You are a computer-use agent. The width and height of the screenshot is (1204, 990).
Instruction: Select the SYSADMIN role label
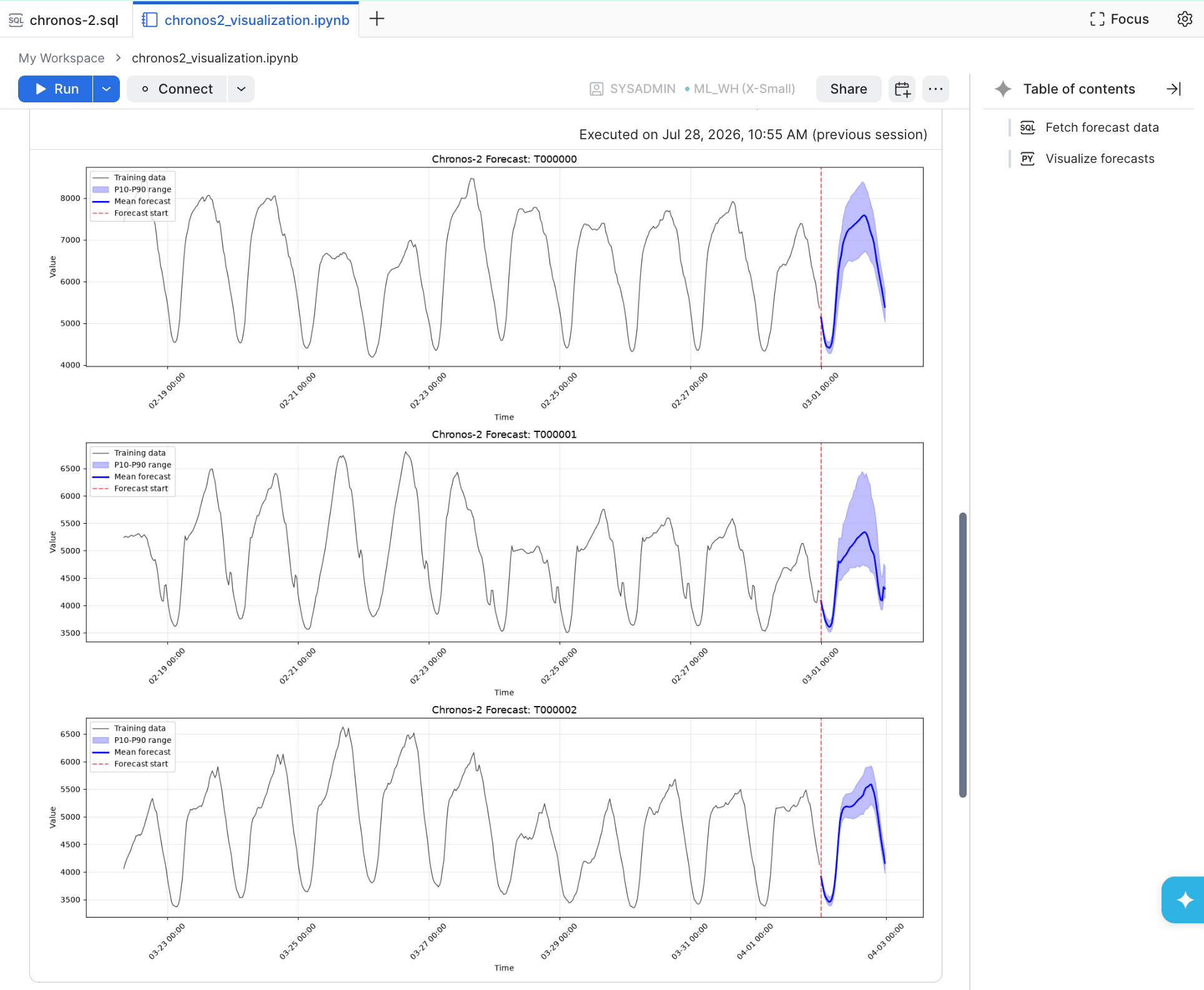(643, 89)
